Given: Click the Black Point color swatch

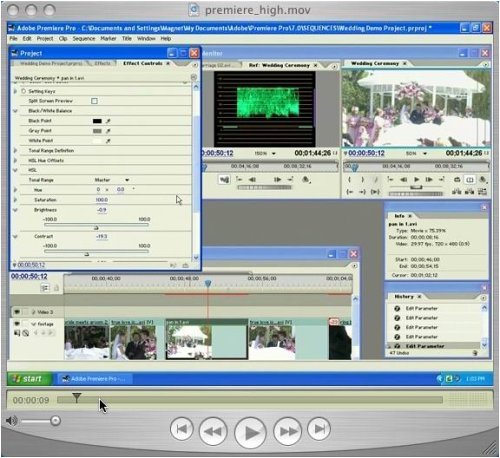Looking at the screenshot, I should (97, 121).
